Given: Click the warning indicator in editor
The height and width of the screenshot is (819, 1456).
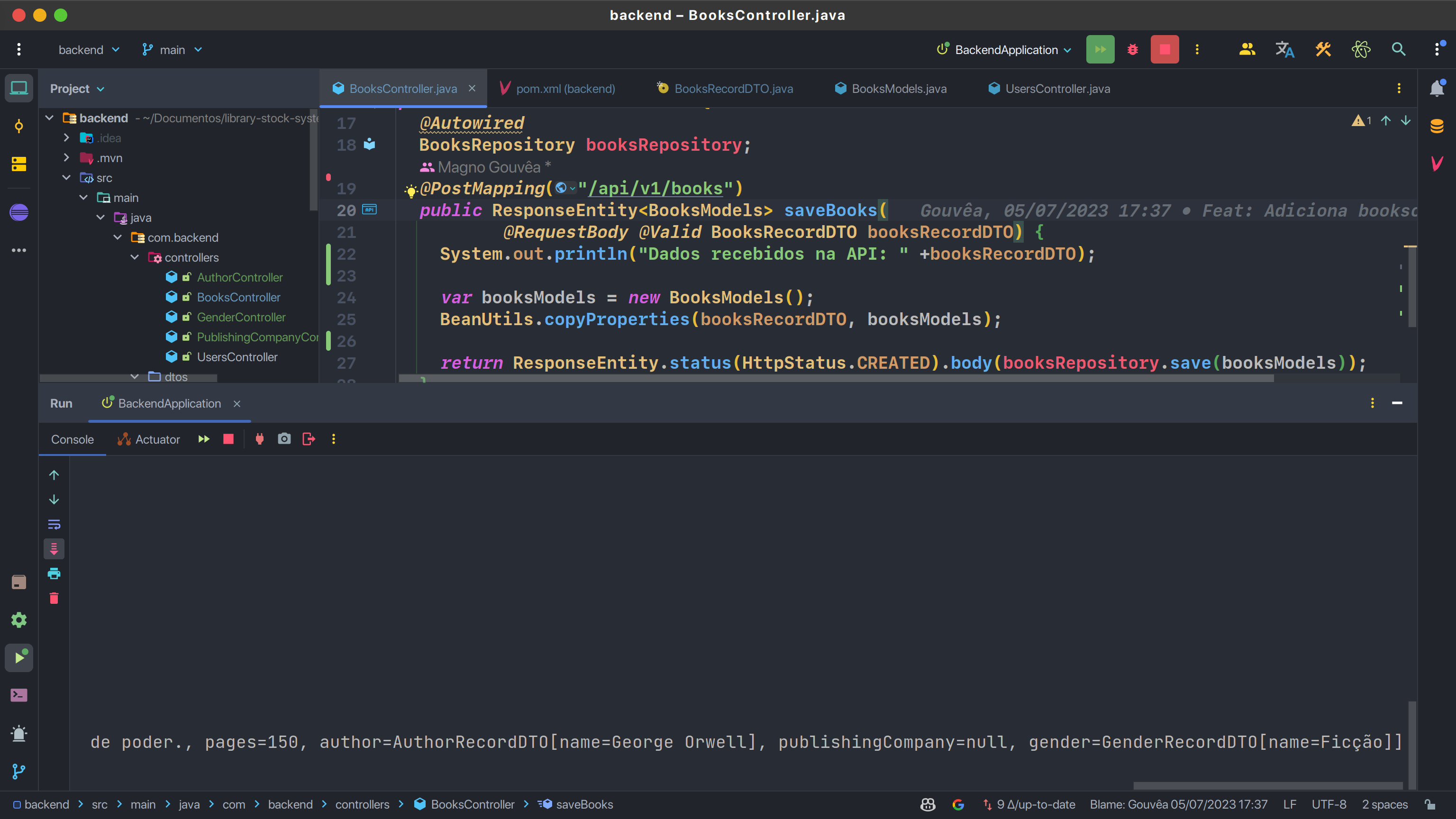Looking at the screenshot, I should (1361, 120).
